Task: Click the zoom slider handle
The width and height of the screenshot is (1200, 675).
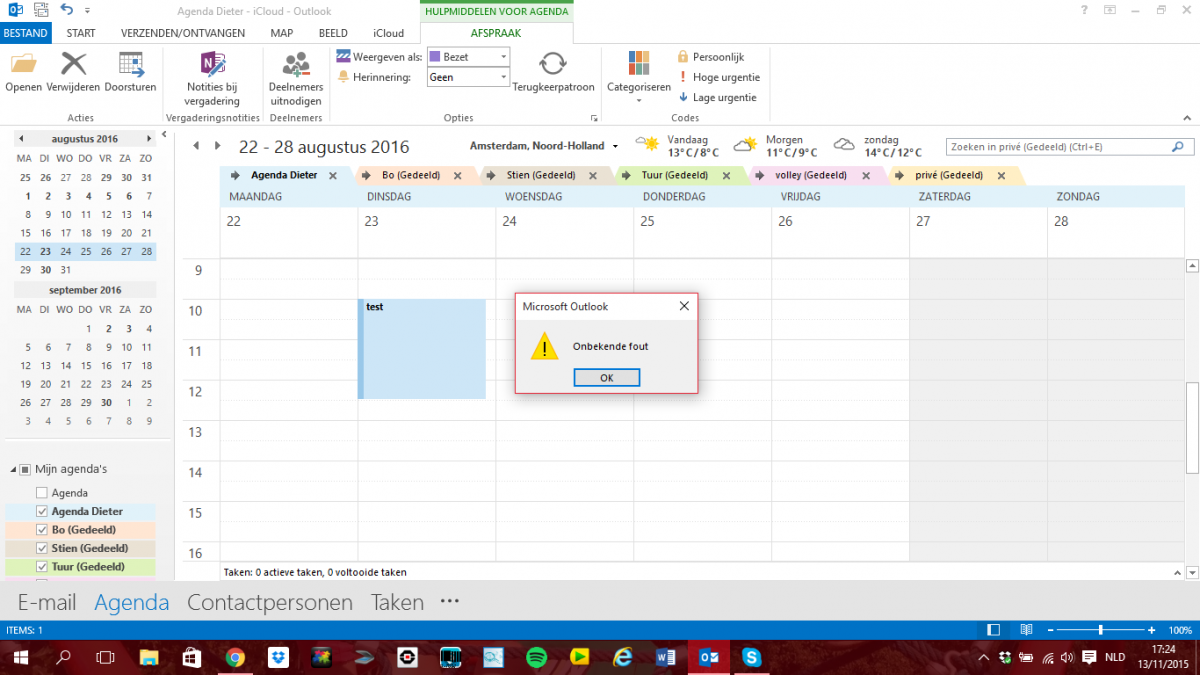Action: coord(1101,630)
